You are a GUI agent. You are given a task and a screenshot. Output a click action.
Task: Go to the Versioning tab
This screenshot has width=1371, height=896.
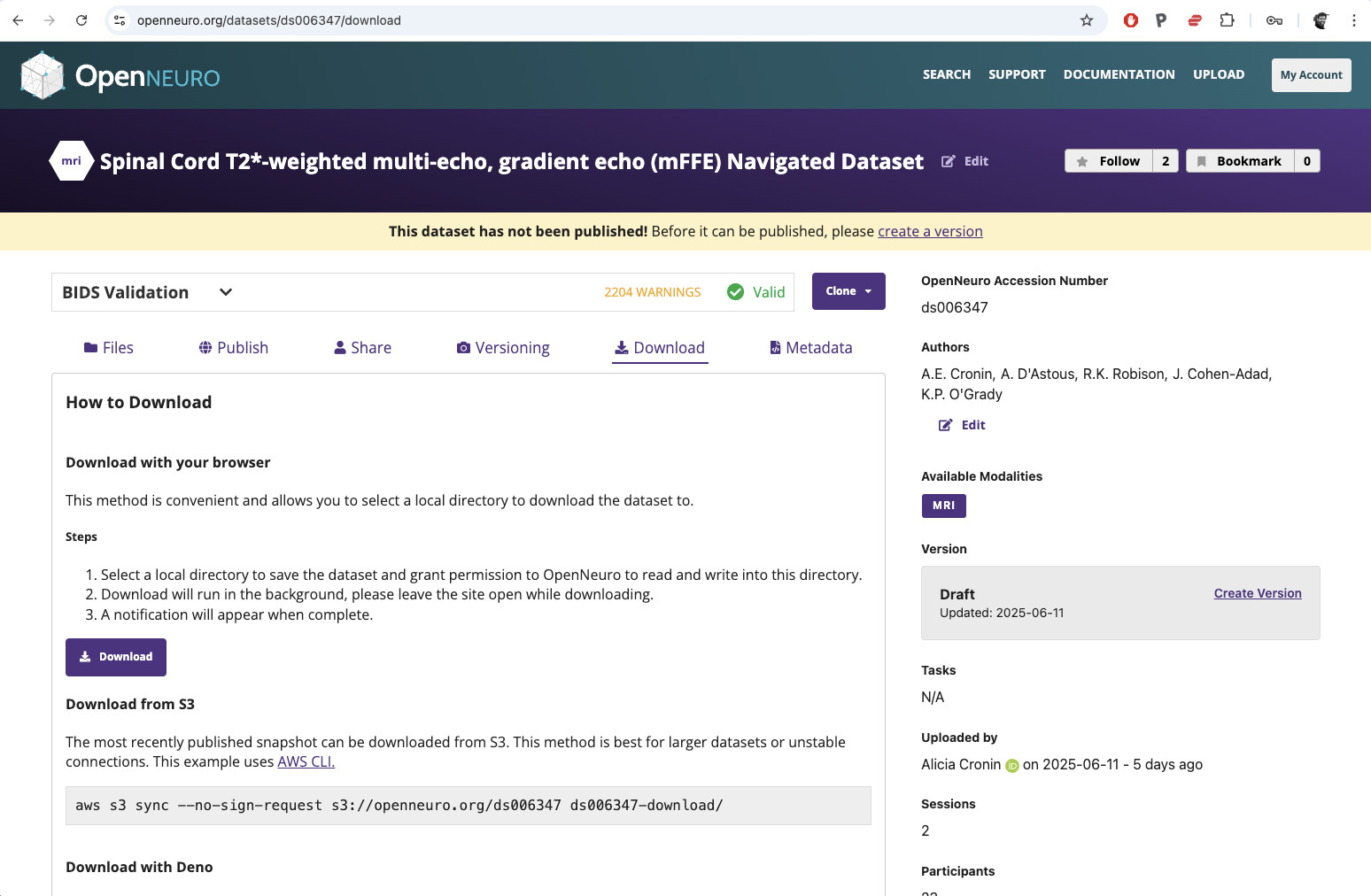503,348
